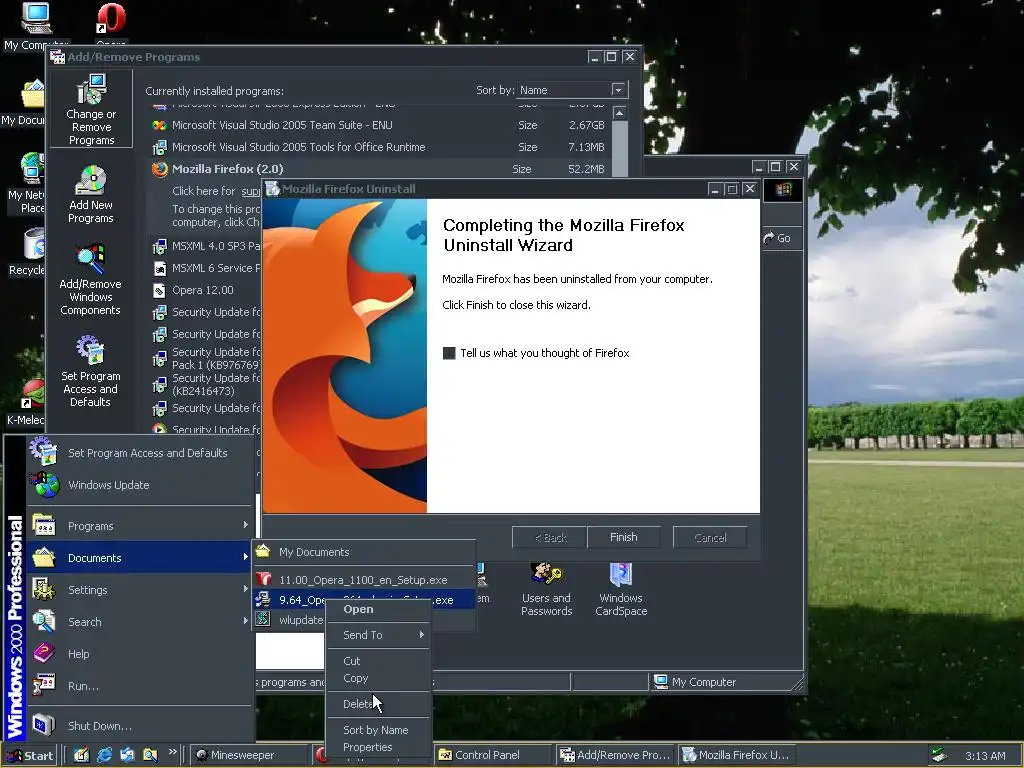The height and width of the screenshot is (768, 1024).
Task: Show more quick launch icons chevron
Action: pos(172,752)
